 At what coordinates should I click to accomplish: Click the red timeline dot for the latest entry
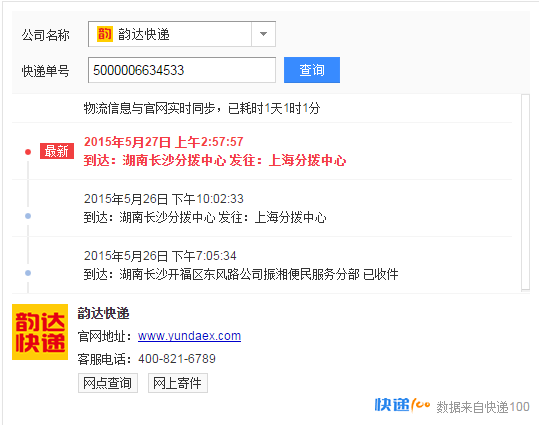tap(28, 152)
